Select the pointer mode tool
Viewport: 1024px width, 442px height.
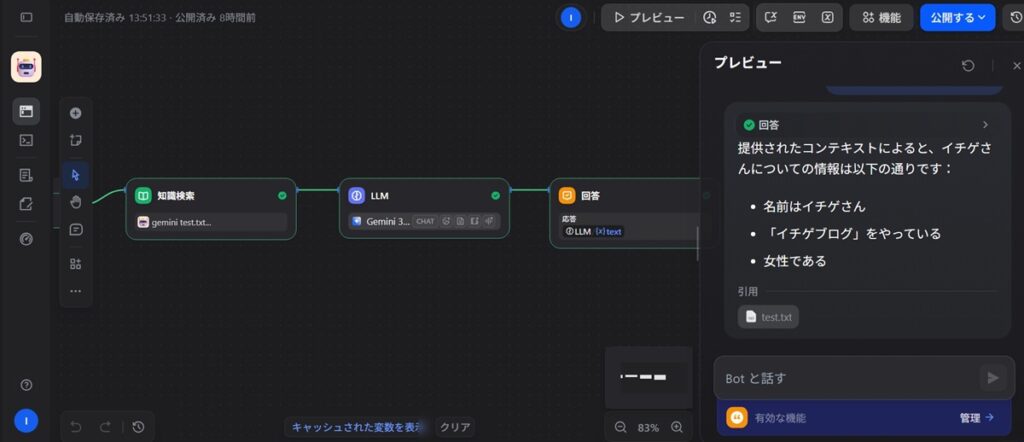[x=76, y=175]
